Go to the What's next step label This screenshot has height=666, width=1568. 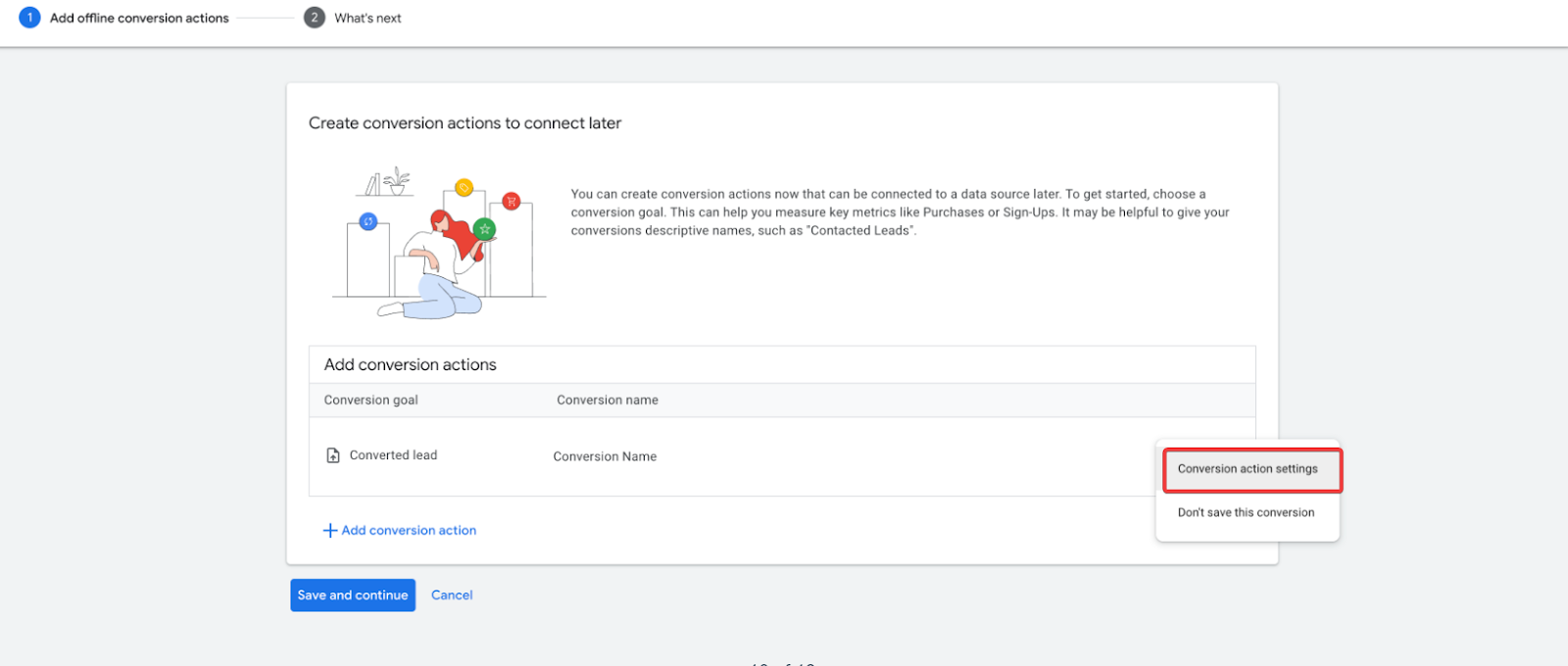click(x=367, y=18)
